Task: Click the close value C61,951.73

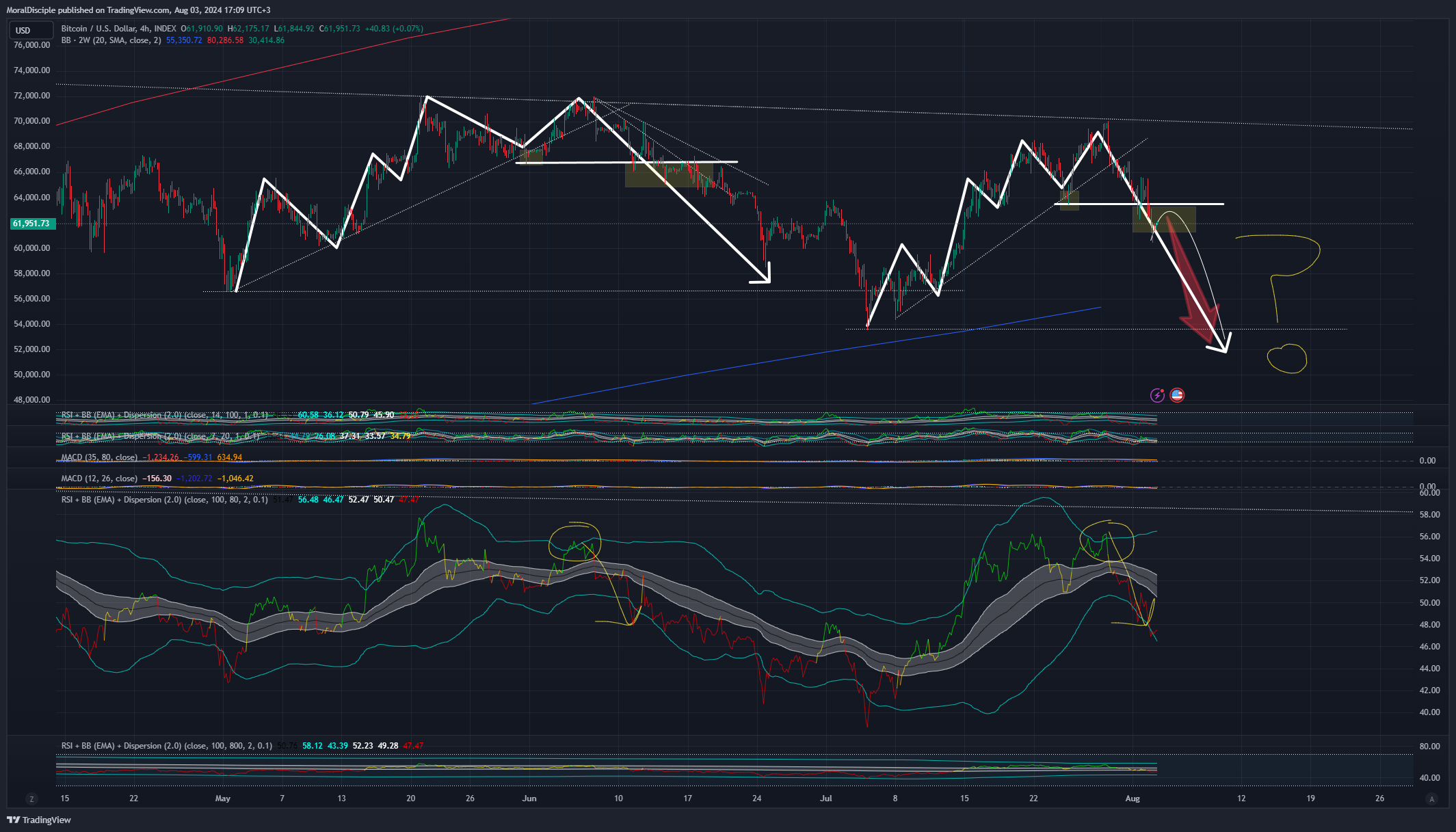Action: coord(340,29)
